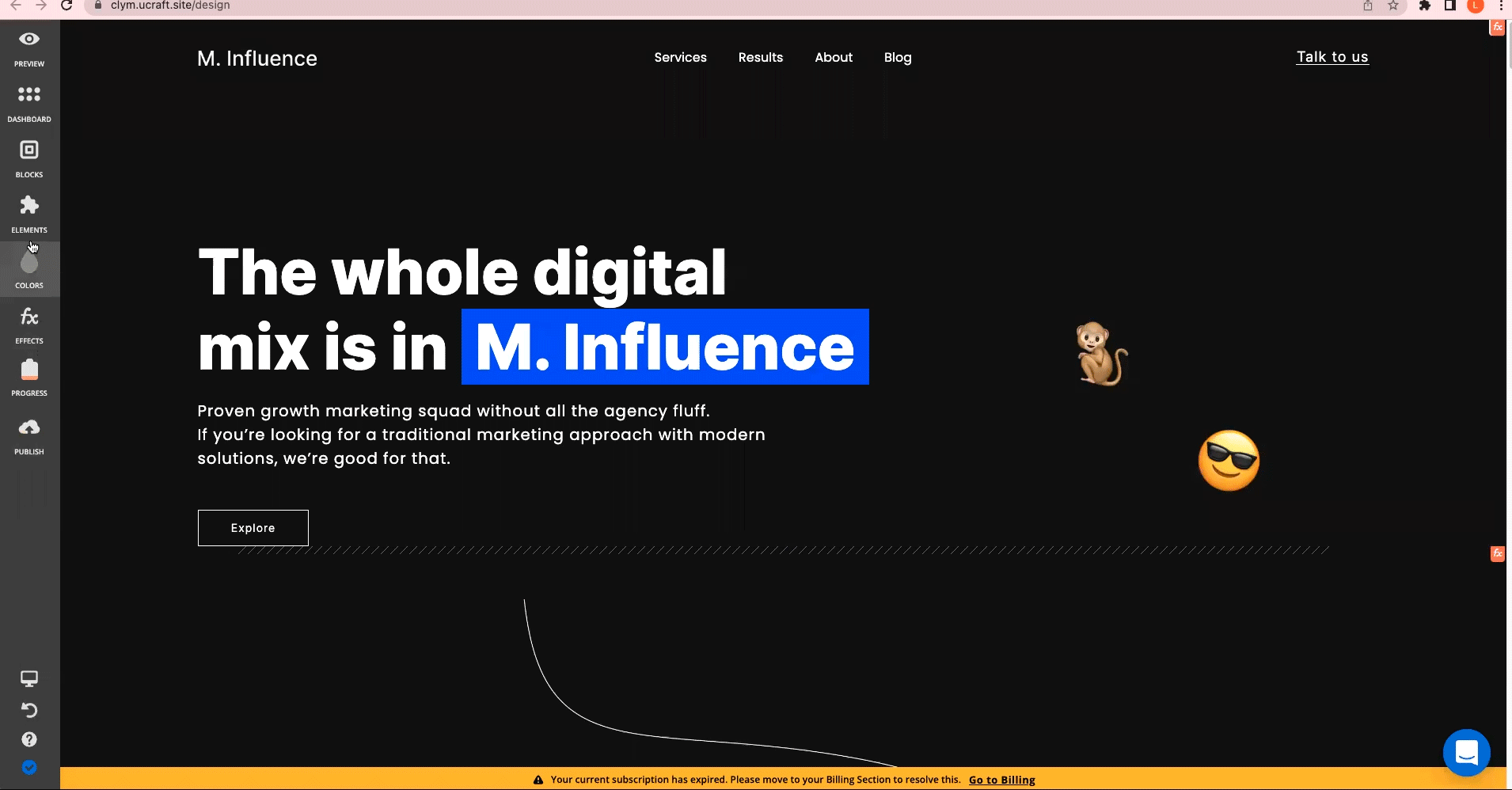The image size is (1512, 790).
Task: Click the top fx effects badge
Action: point(1498,28)
